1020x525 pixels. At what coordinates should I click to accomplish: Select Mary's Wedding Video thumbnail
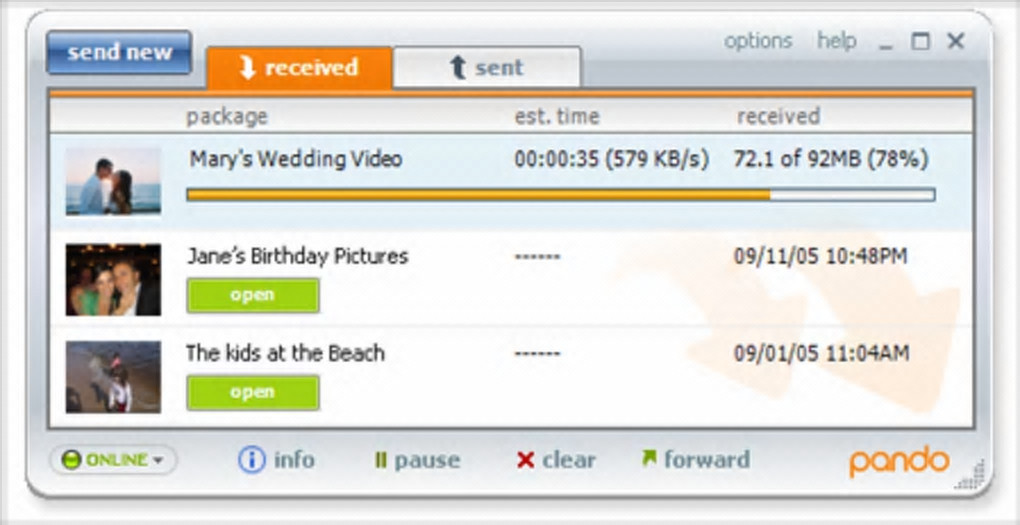pos(113,181)
